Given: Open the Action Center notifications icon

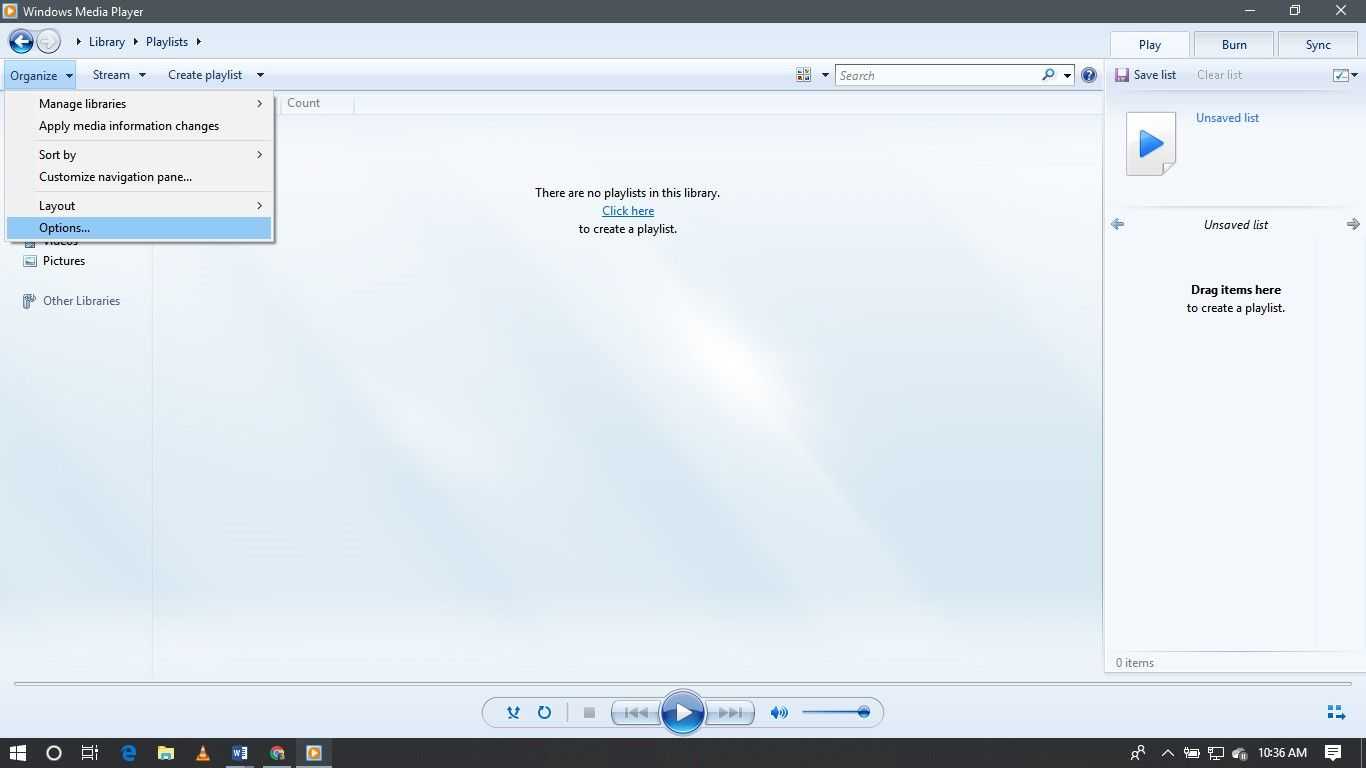Looking at the screenshot, I should (x=1333, y=753).
